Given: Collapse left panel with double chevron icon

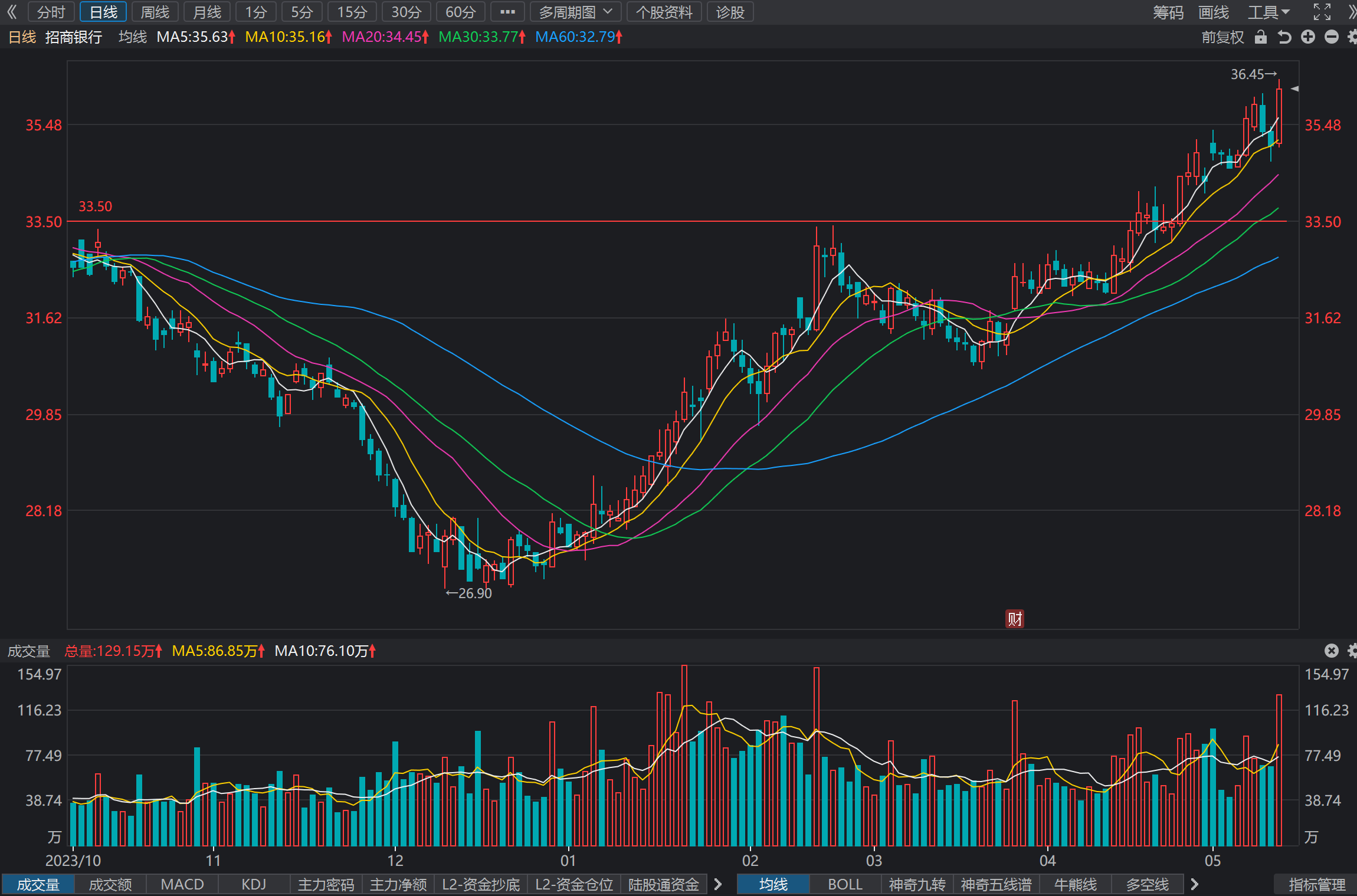Looking at the screenshot, I should click(x=12, y=12).
